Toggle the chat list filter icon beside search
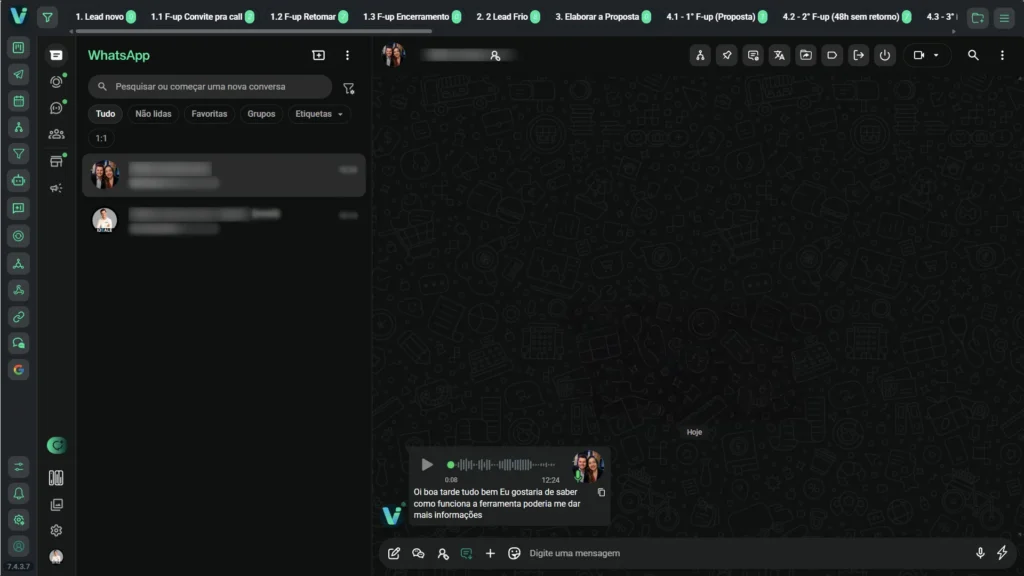Viewport: 1024px width, 576px height. coord(348,88)
